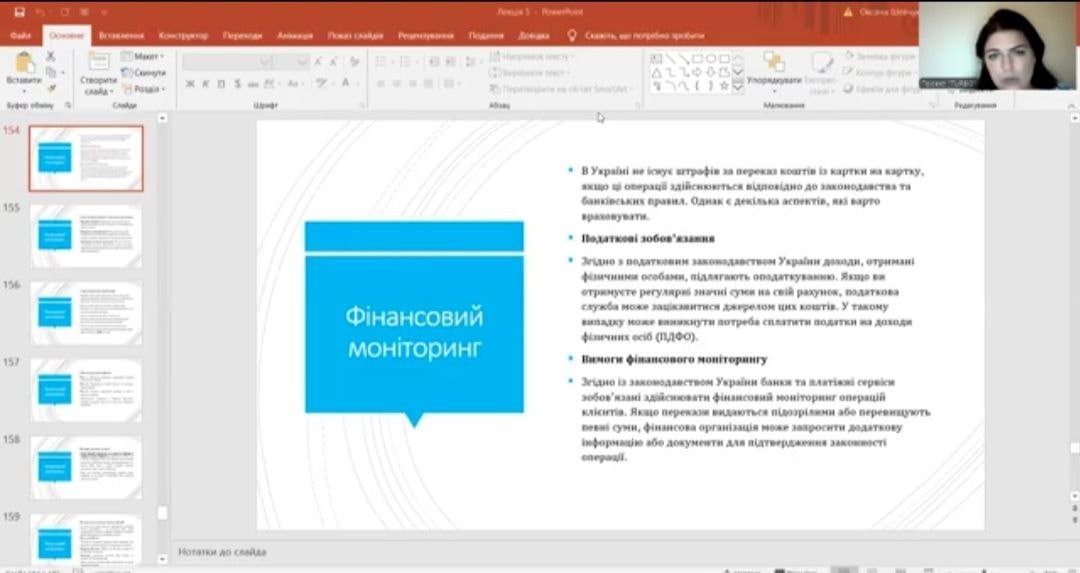Pick the straight line shape in gallery
This screenshot has width=1080, height=573.
(670, 59)
